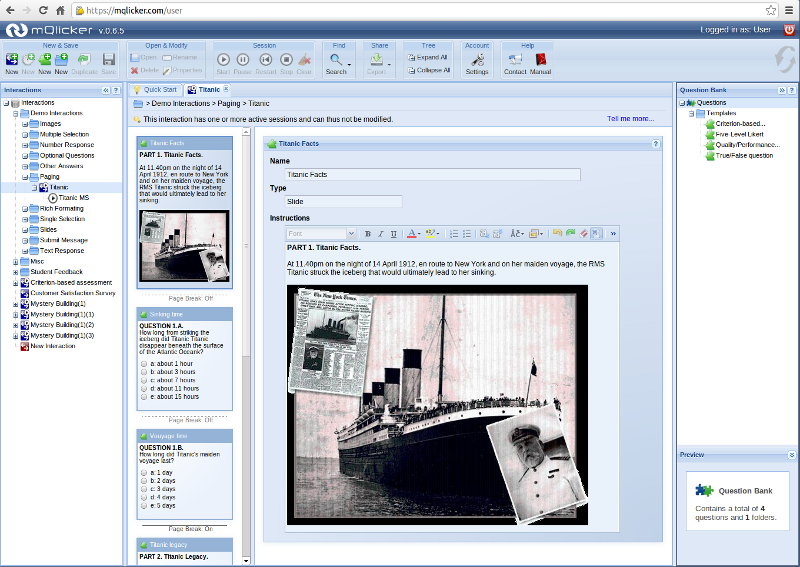This screenshot has width=800, height=567.
Task: Restart the session
Action: point(265,60)
